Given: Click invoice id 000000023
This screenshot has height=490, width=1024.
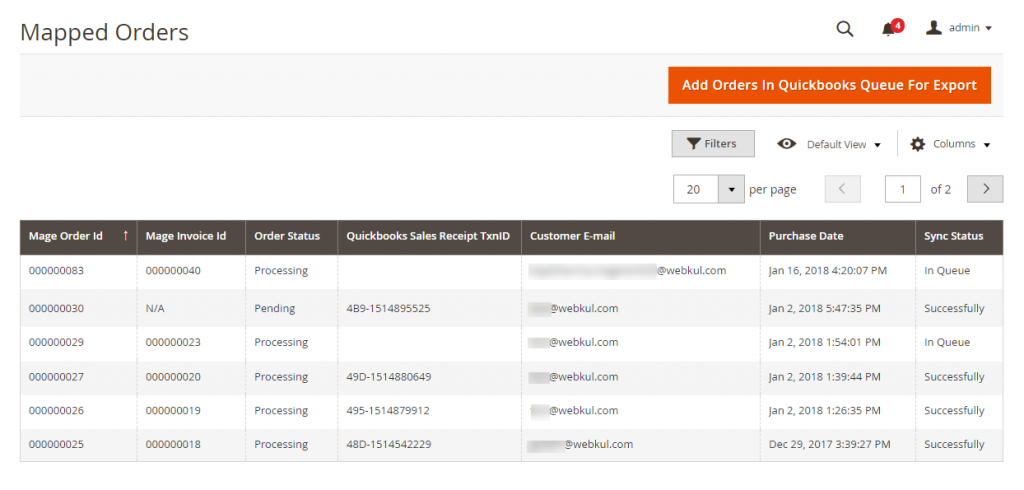Looking at the screenshot, I should 173,342.
